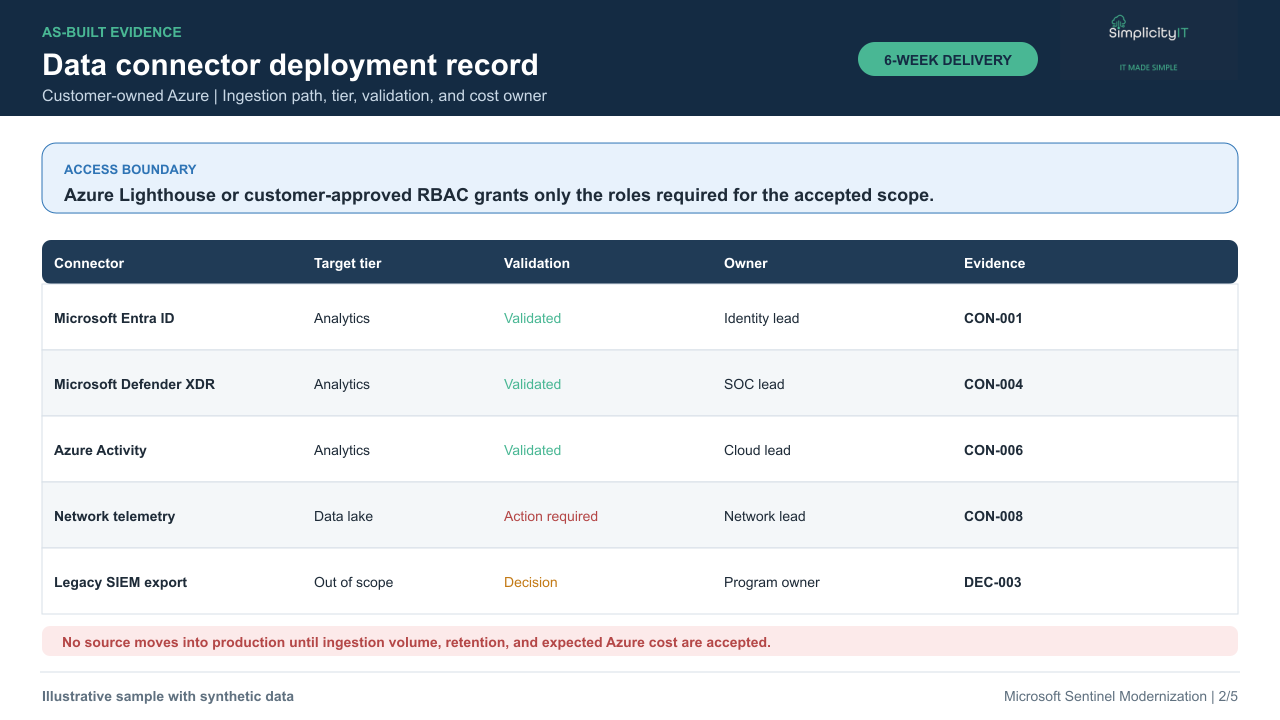
Task: Select the Legacy SIEM export connector cell
Action: pyautogui.click(x=120, y=582)
